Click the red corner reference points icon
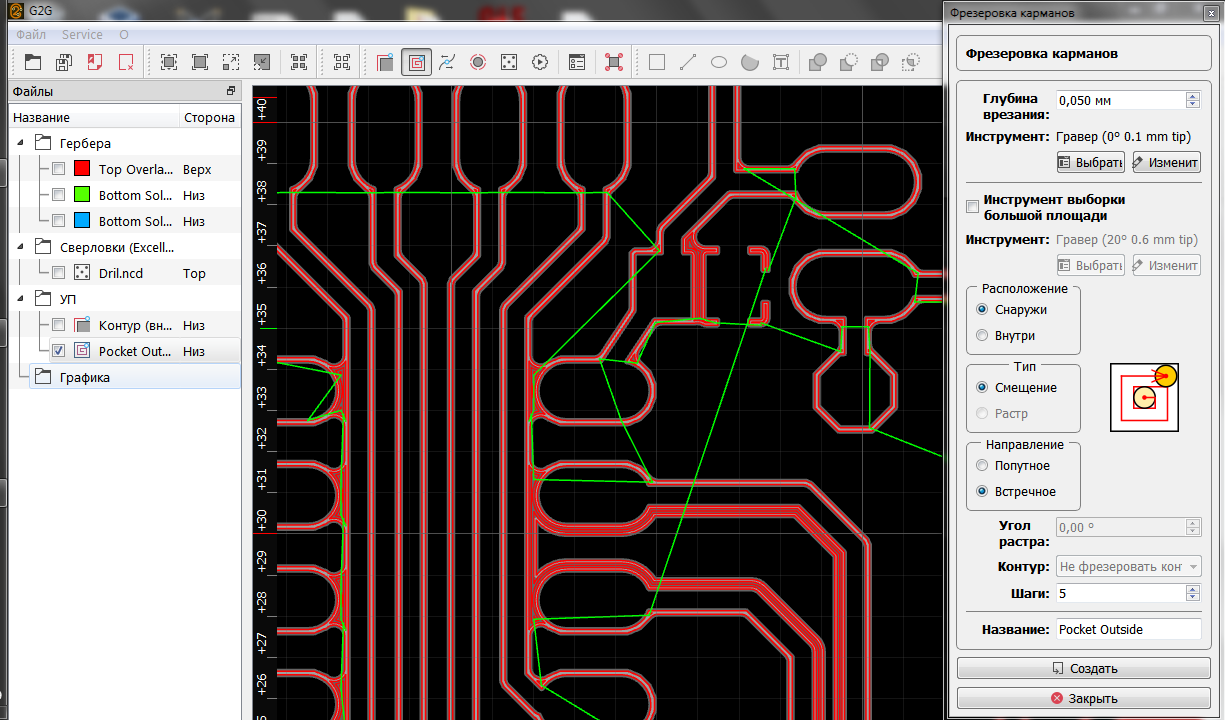This screenshot has height=720, width=1225. click(614, 62)
